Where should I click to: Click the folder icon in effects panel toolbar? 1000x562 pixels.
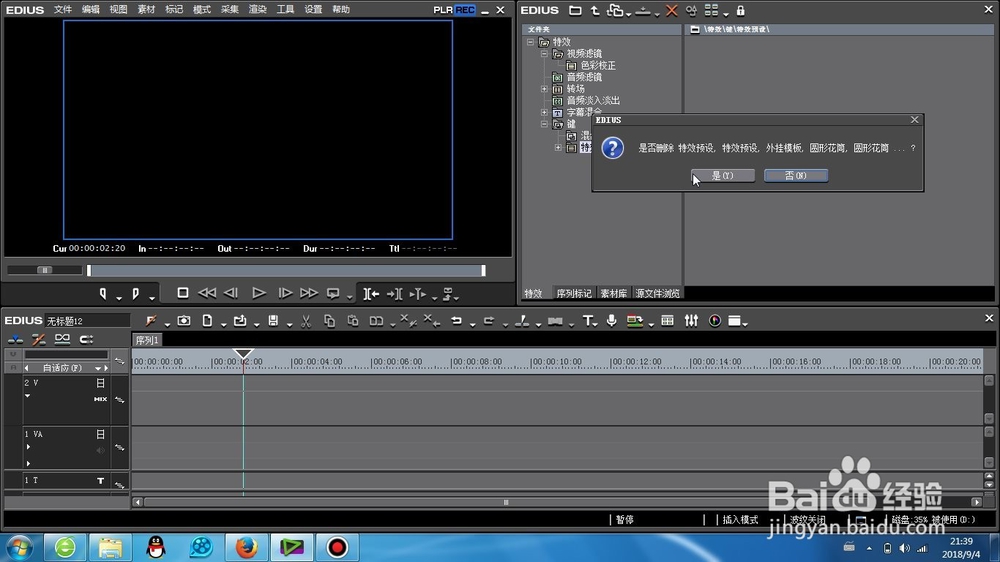click(x=575, y=10)
